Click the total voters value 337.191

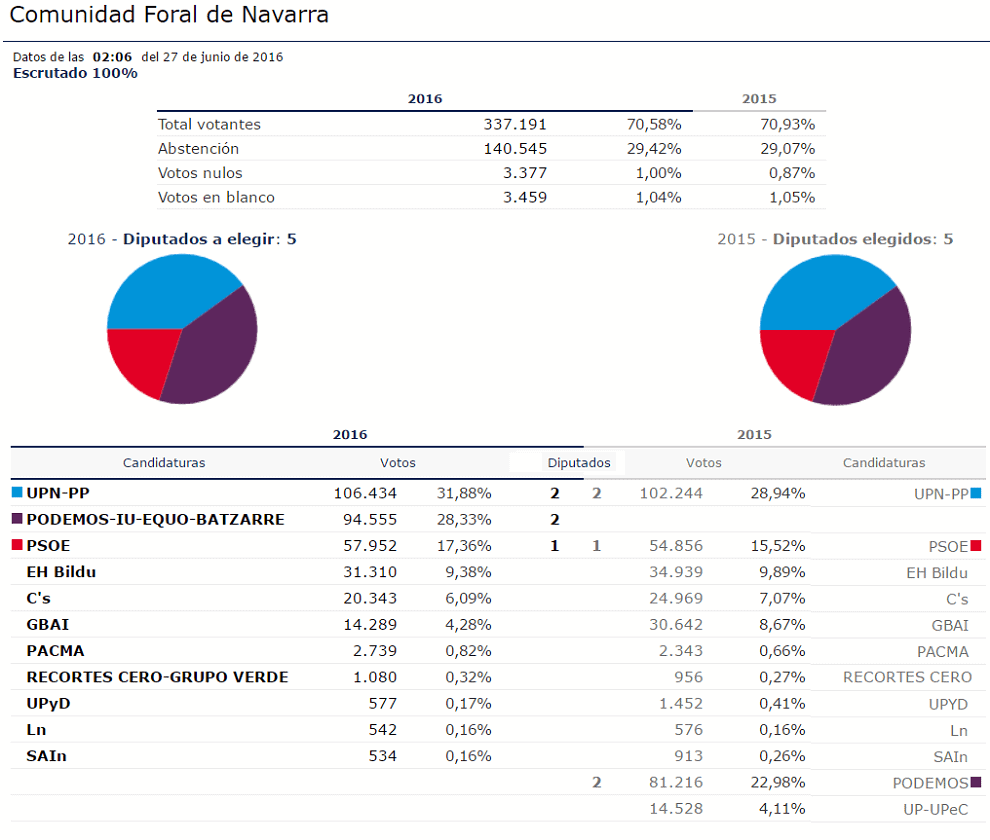point(515,124)
